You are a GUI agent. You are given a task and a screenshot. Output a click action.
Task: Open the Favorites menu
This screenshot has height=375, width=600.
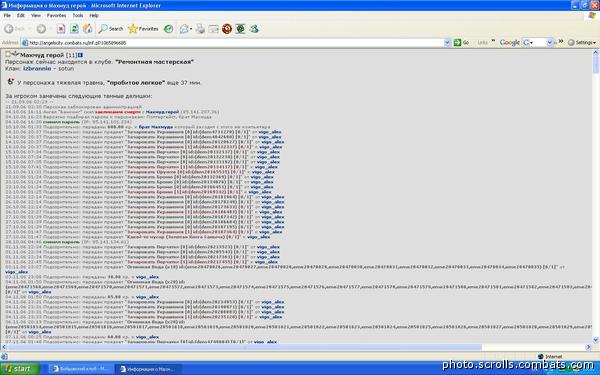click(x=56, y=16)
